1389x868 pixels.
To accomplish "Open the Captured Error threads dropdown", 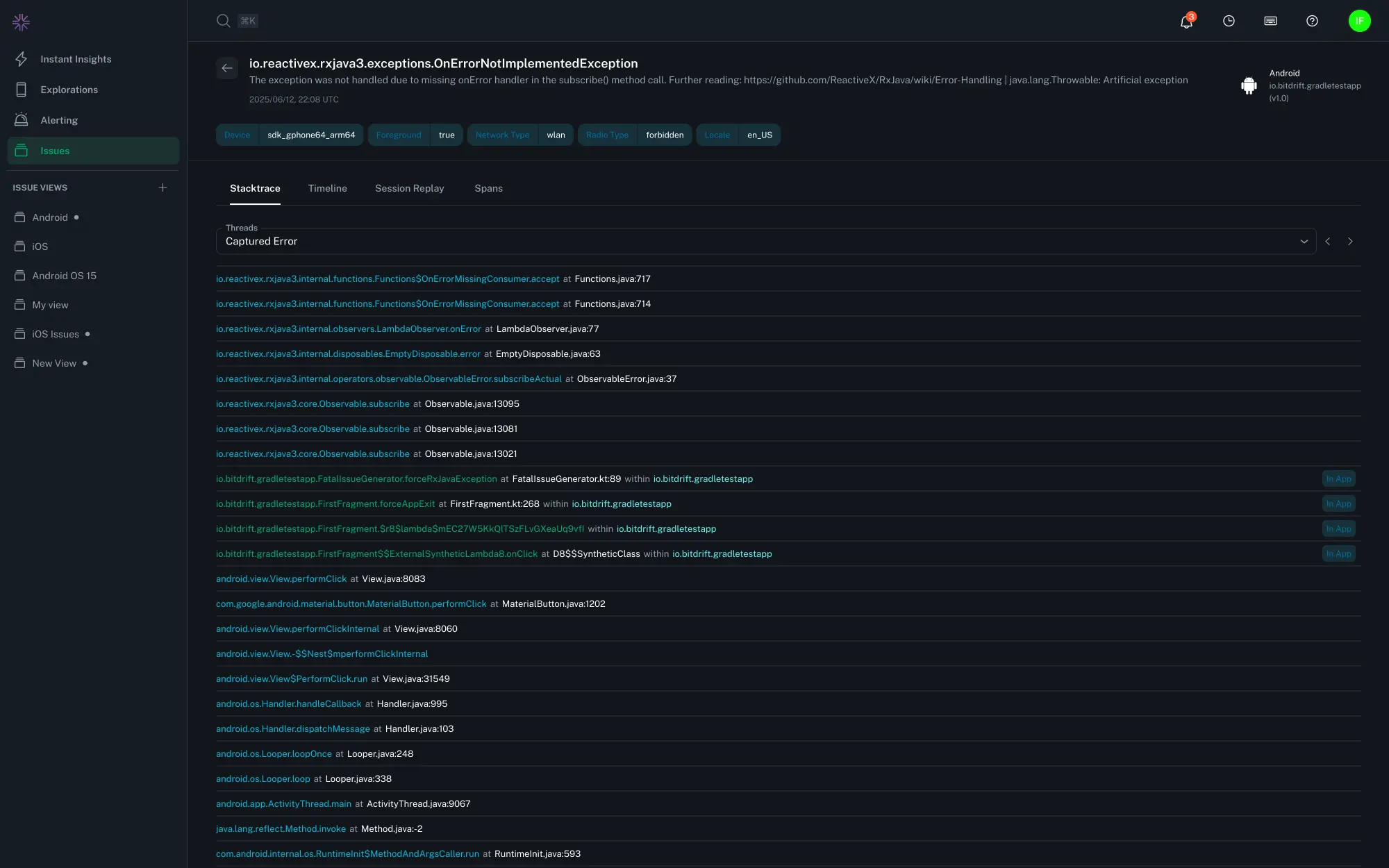I will 1304,241.
